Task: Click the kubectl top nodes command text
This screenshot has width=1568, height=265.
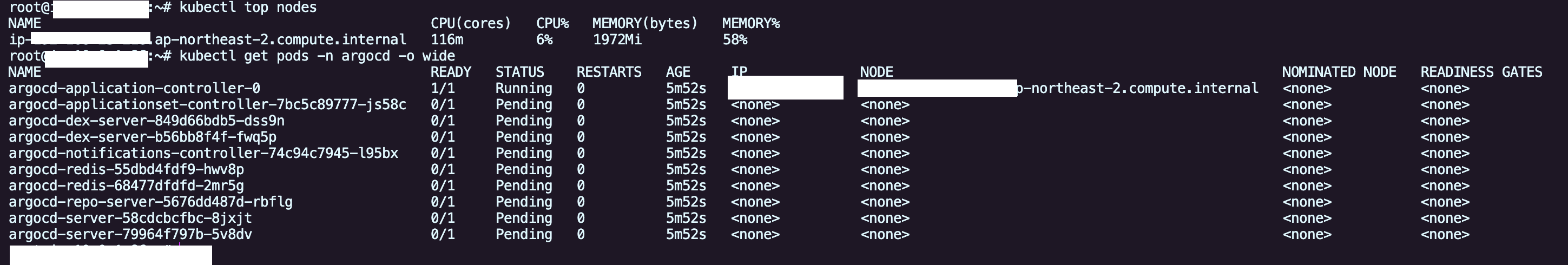Action: click(x=248, y=8)
